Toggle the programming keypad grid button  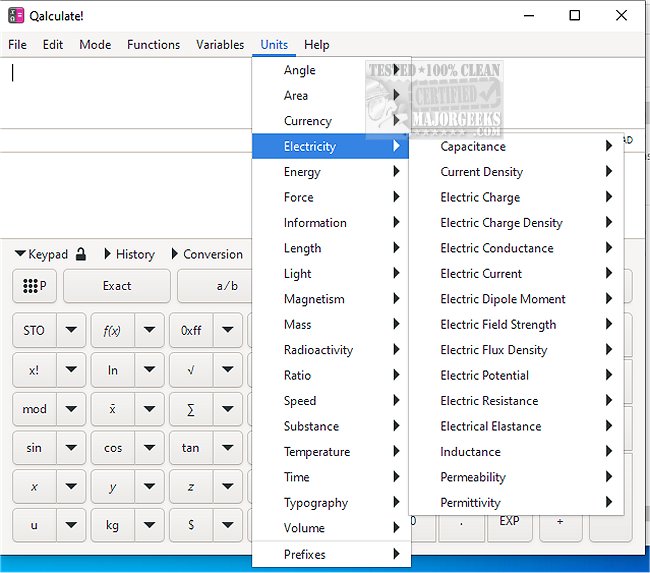pos(34,286)
